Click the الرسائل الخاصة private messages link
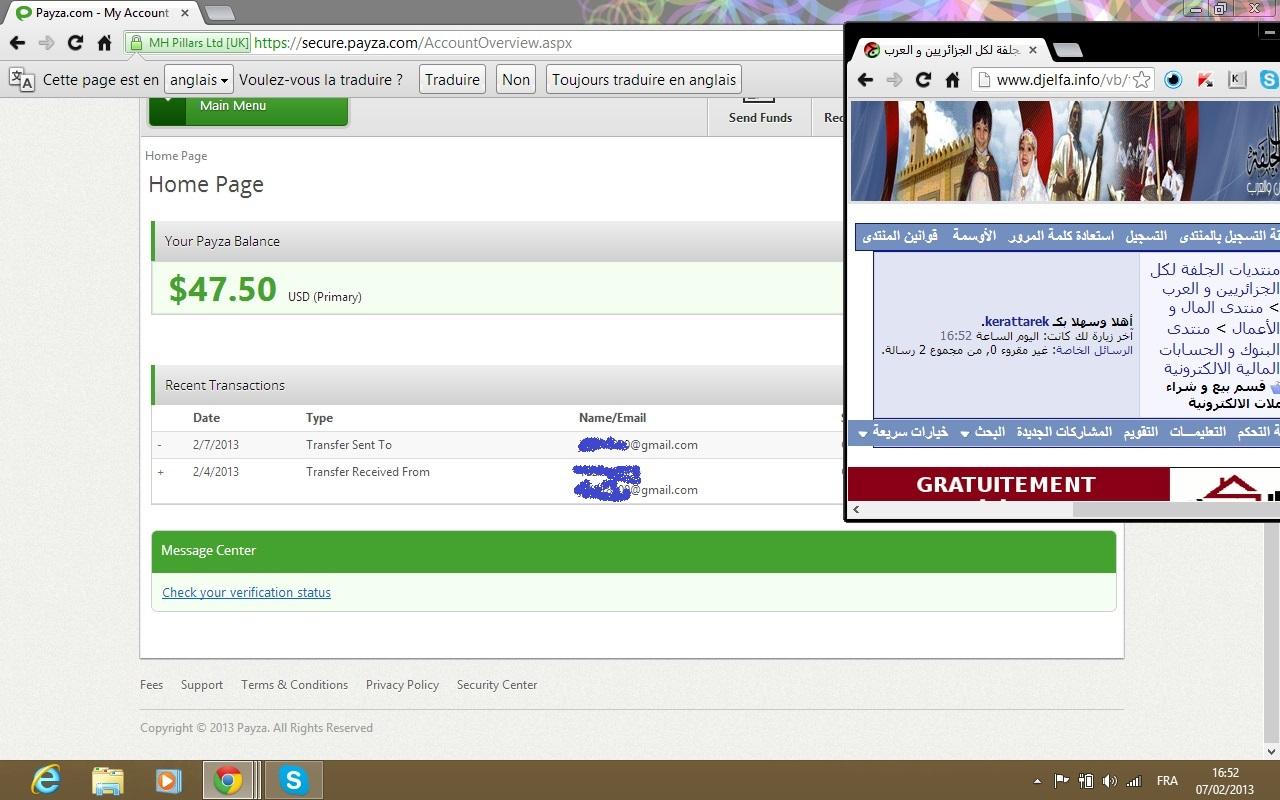 pos(1096,351)
